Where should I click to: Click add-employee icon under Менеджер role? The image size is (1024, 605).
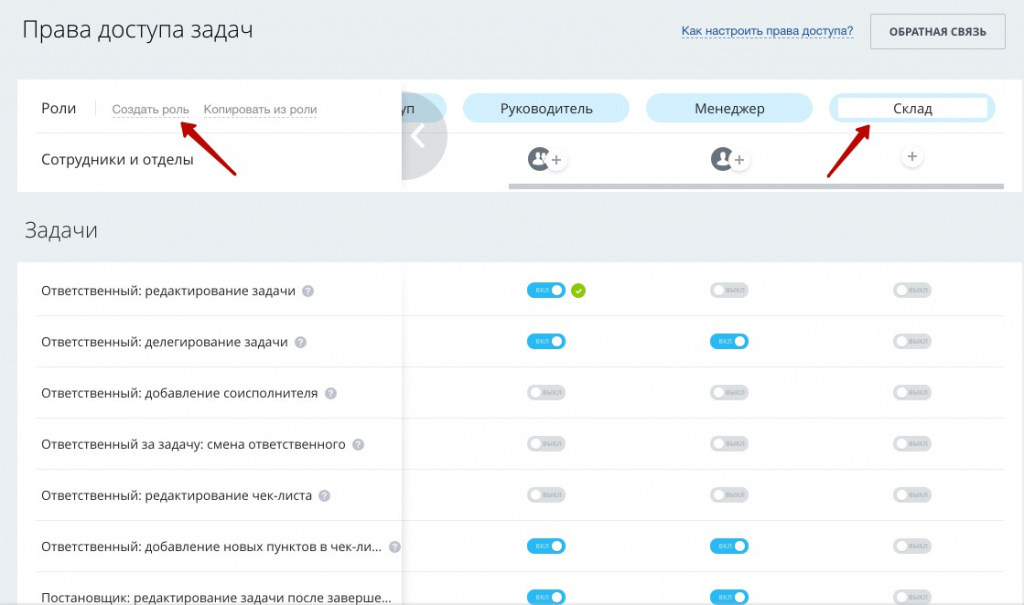729,159
